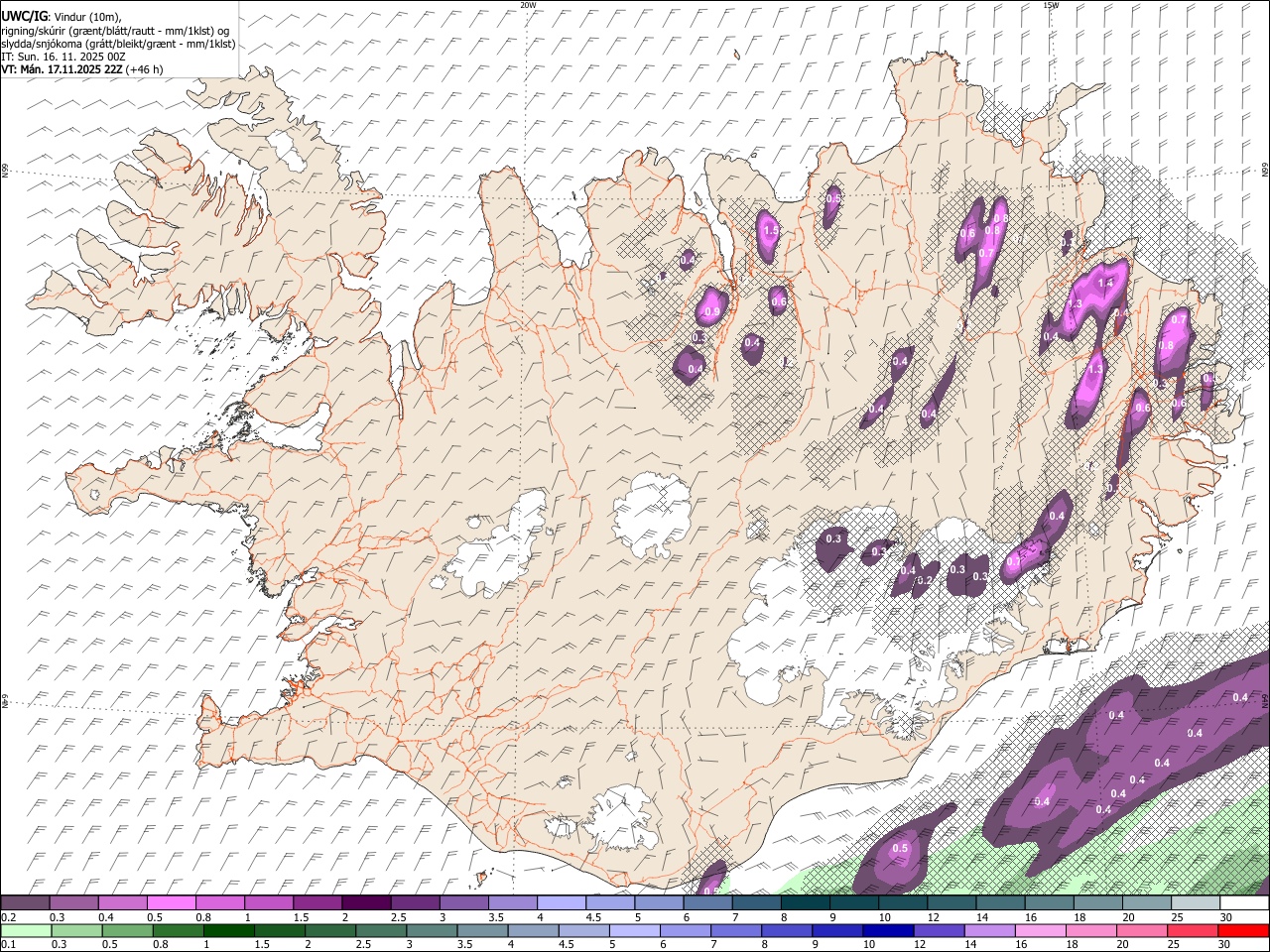This screenshot has height=952, width=1270.
Task: Select the valid time 'VT: Mán. 17.11.2025 22Z'
Action: click(62, 69)
